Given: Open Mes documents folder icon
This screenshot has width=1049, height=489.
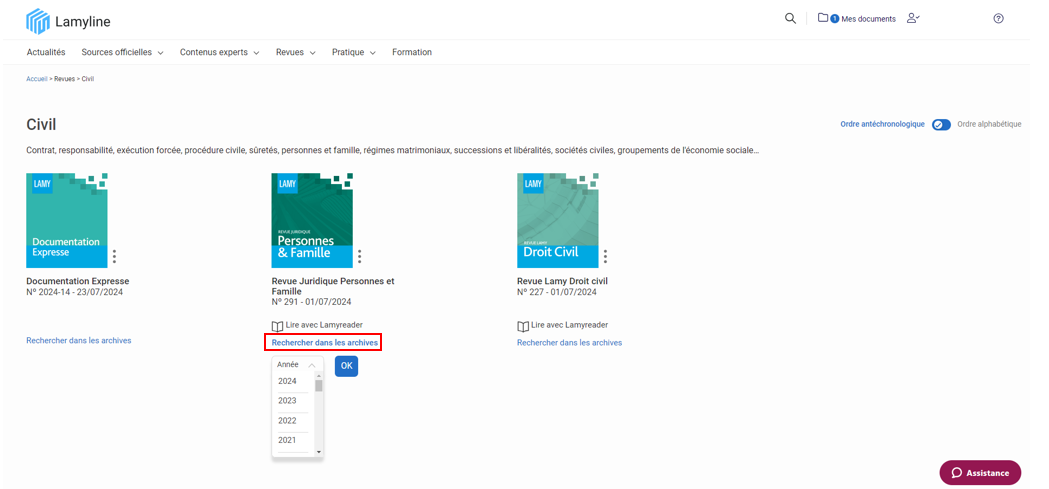Looking at the screenshot, I should [823, 18].
